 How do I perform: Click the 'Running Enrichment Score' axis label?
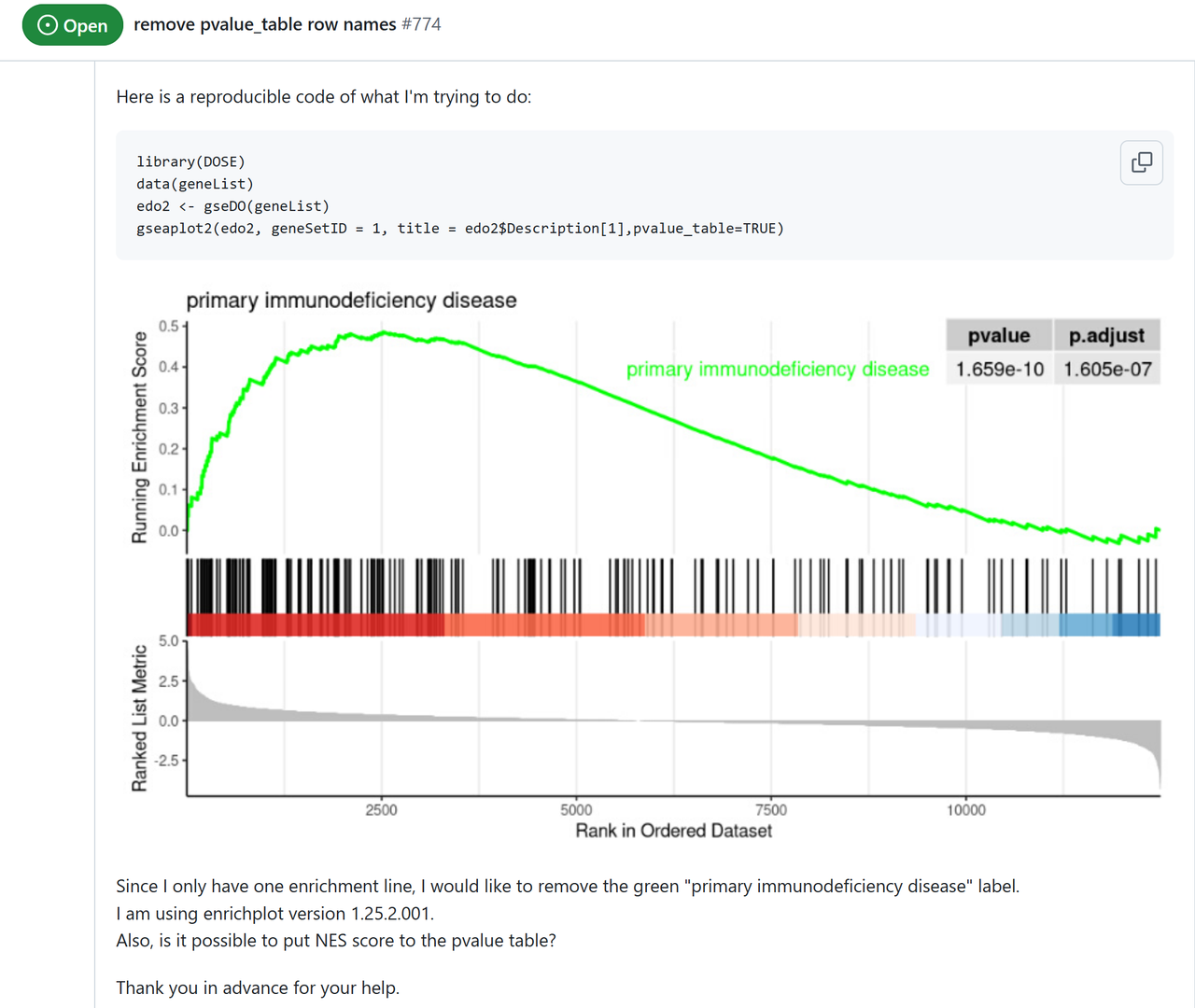139,437
